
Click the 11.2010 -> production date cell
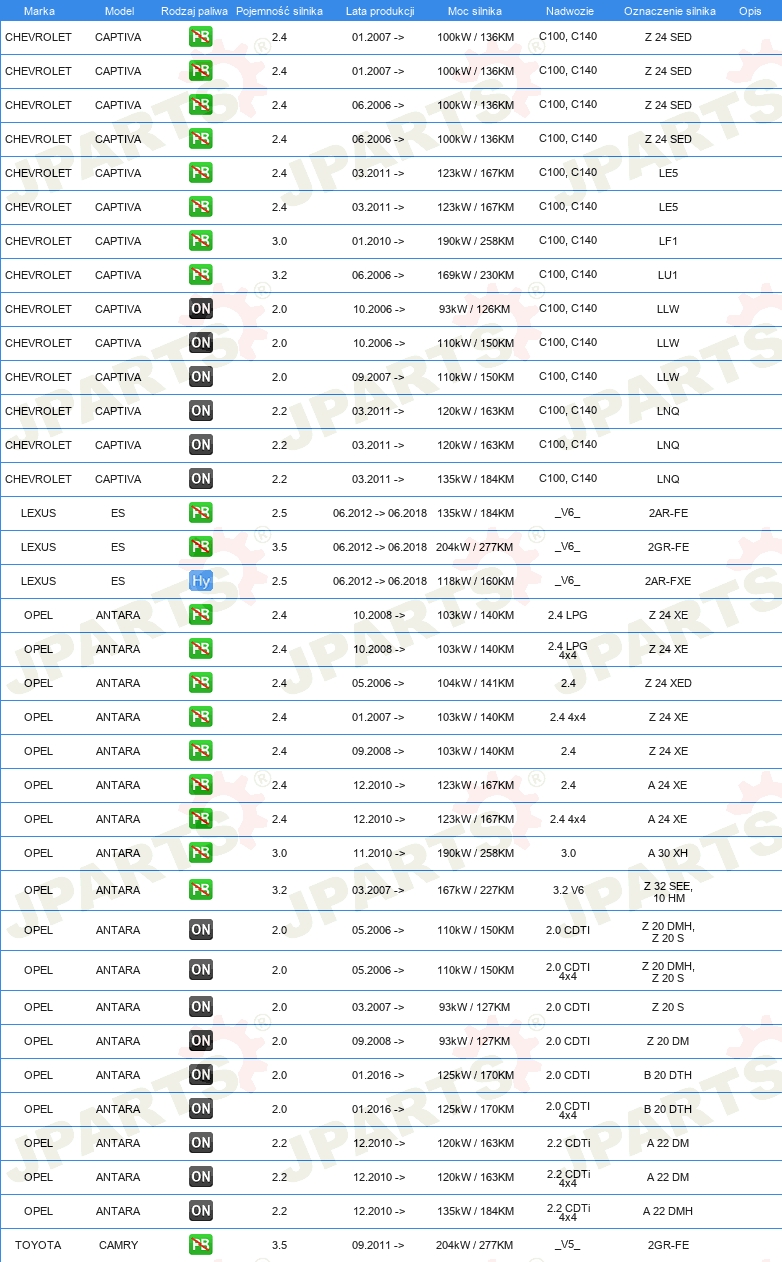tap(378, 853)
